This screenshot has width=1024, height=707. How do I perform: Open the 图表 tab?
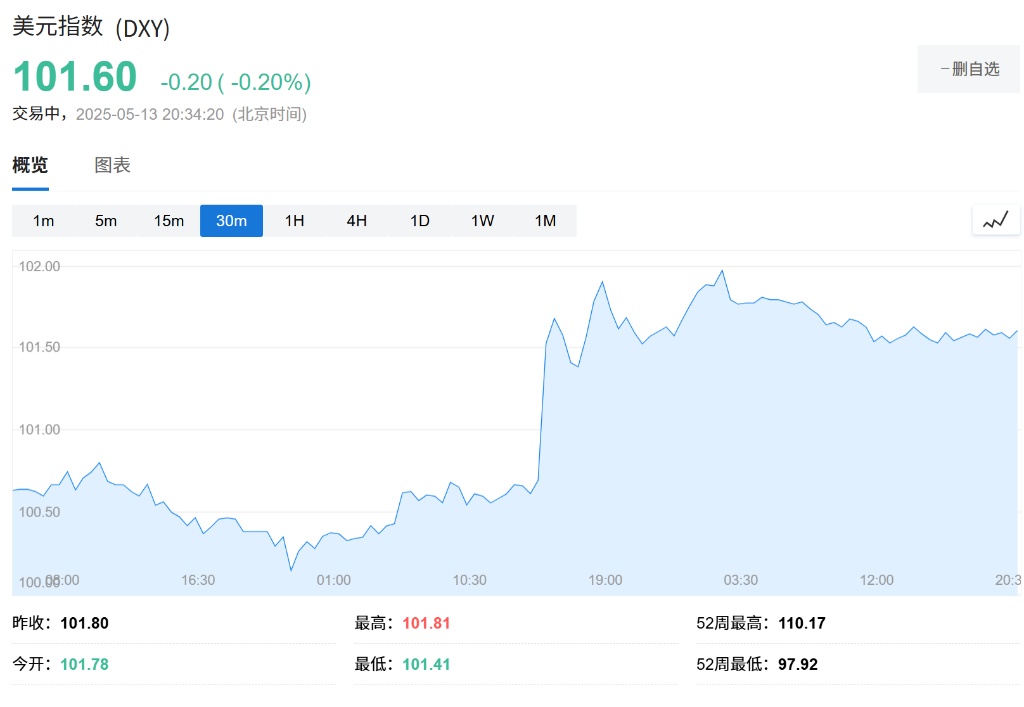click(x=112, y=166)
